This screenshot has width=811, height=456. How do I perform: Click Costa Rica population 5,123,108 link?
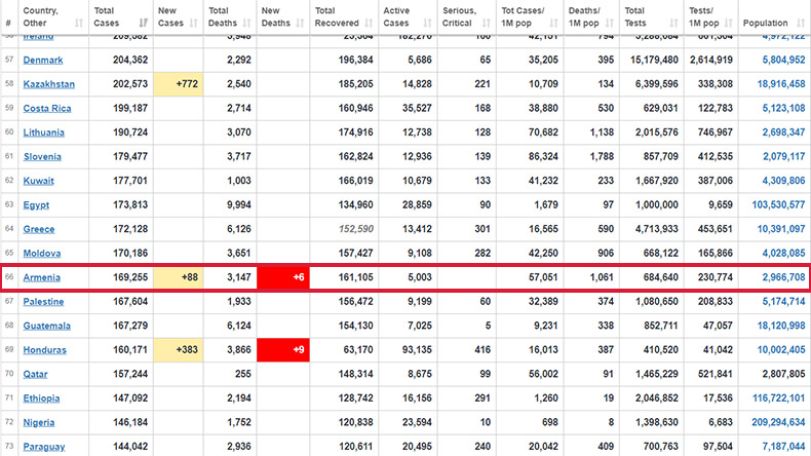coord(784,109)
